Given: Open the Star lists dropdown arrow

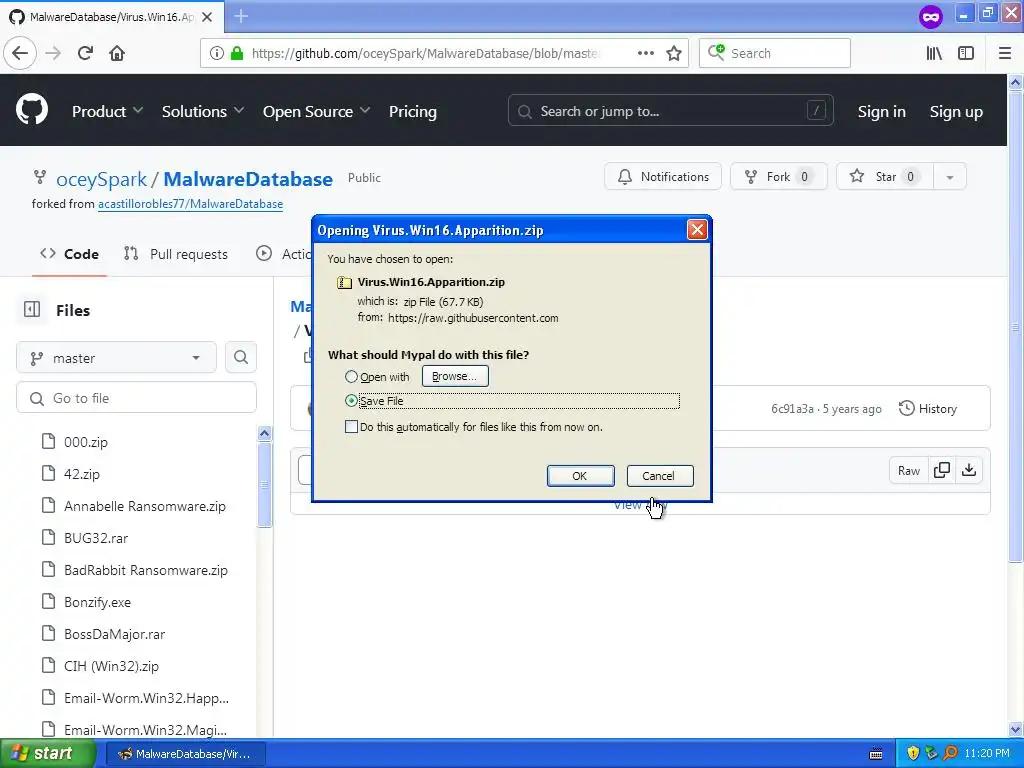Looking at the screenshot, I should point(950,177).
